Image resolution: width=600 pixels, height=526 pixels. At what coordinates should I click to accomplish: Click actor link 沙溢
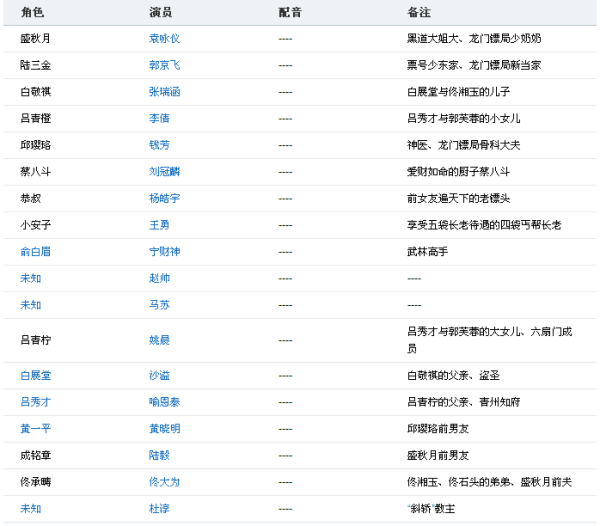pyautogui.click(x=159, y=375)
